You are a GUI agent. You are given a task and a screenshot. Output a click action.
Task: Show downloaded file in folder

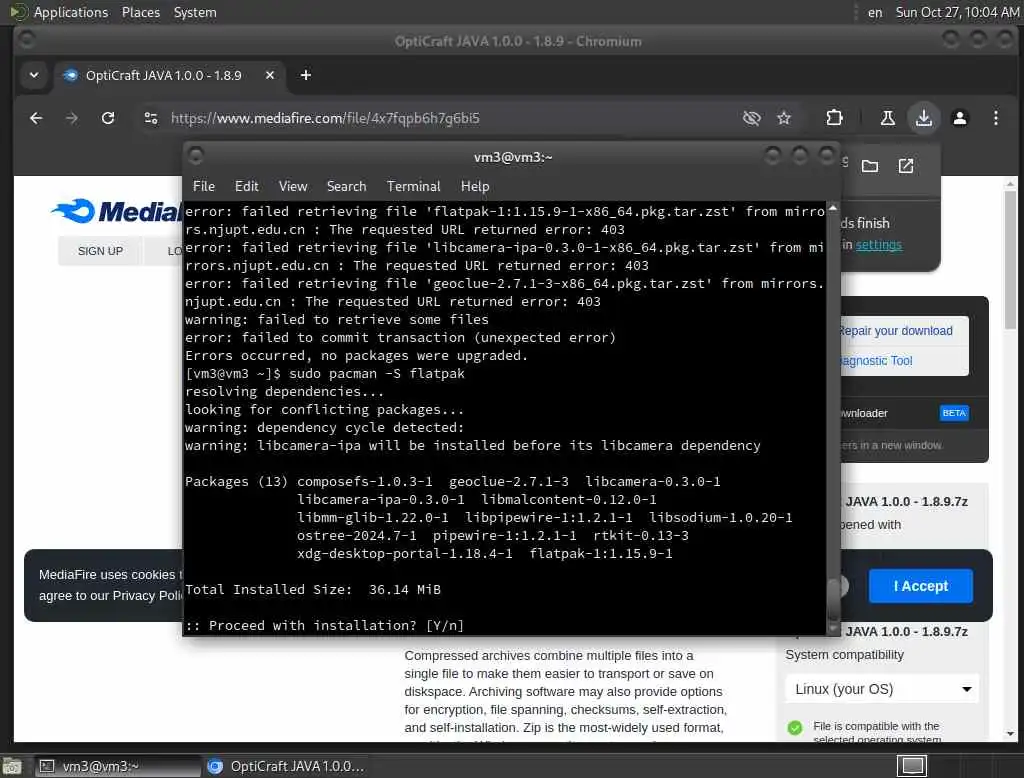(x=870, y=166)
